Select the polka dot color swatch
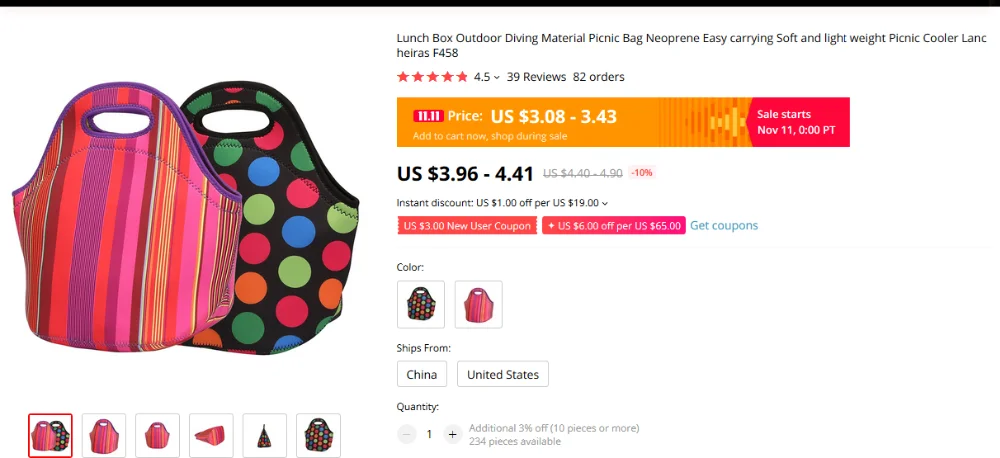Viewport: 1000px width, 458px height. [x=421, y=304]
